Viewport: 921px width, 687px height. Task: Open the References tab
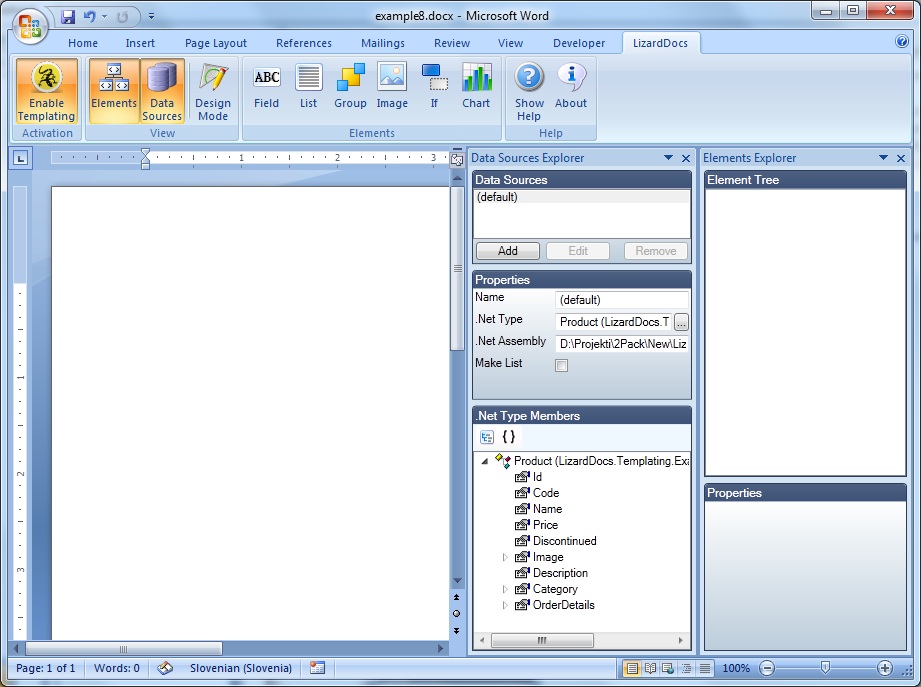coord(304,43)
